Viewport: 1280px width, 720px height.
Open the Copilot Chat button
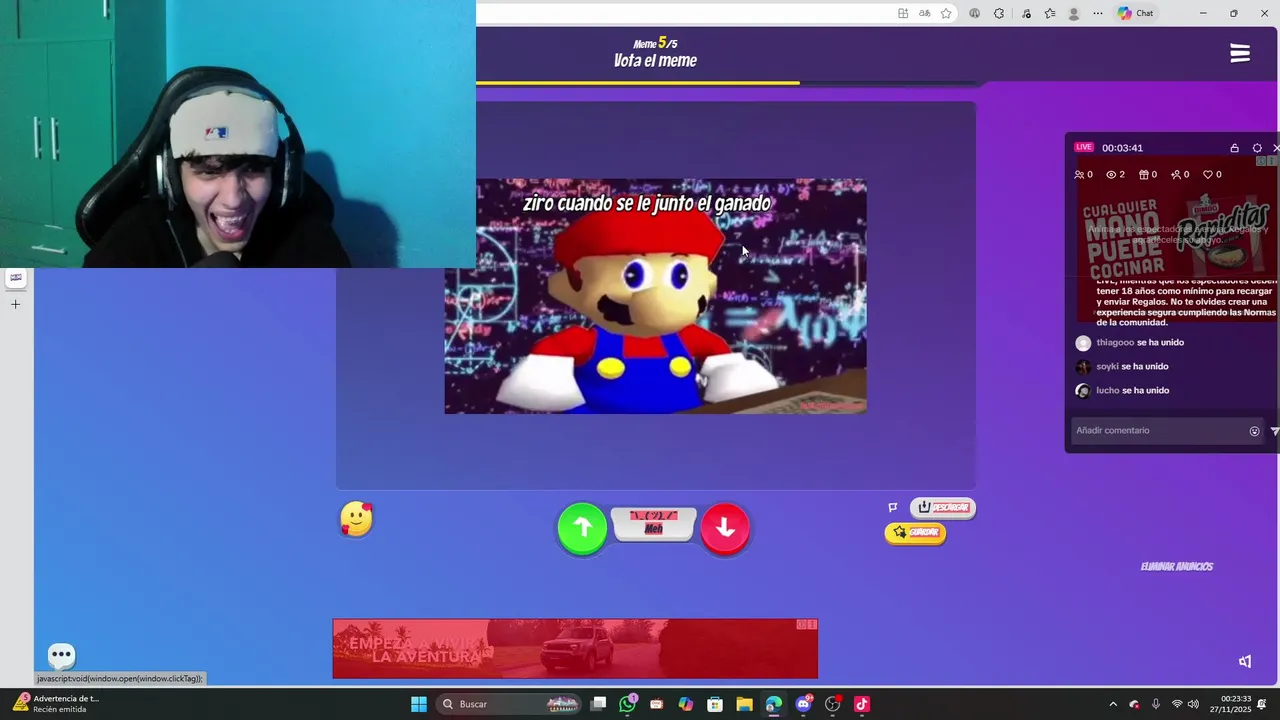pos(1136,14)
